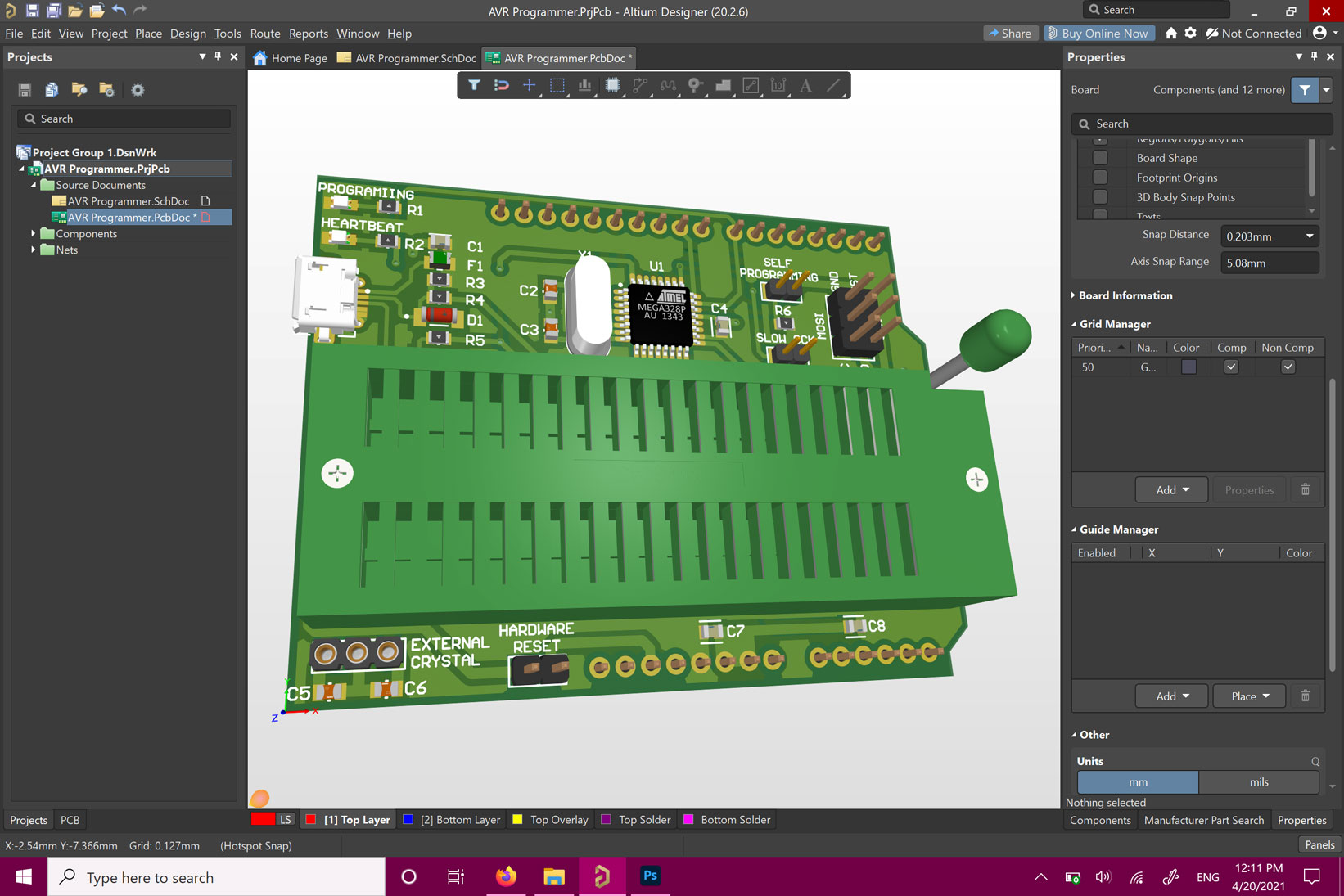
Task: Open the PCB panel tab
Action: [x=70, y=820]
